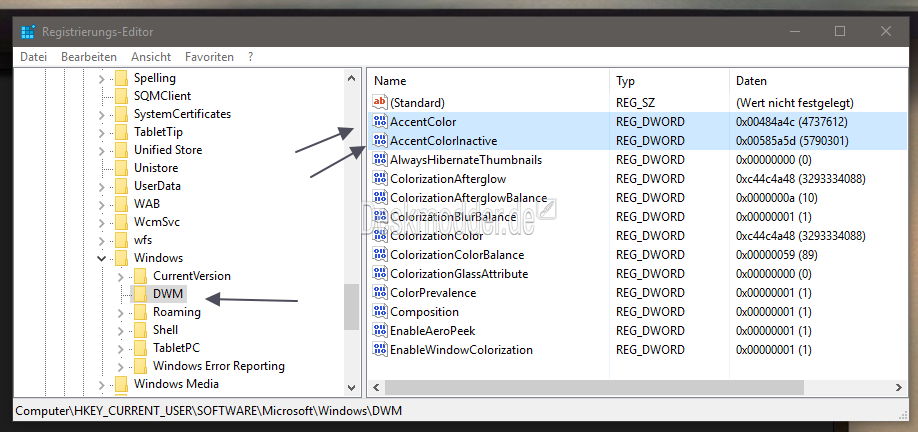
Task: Click the Unistore folder icon
Action: coord(121,167)
